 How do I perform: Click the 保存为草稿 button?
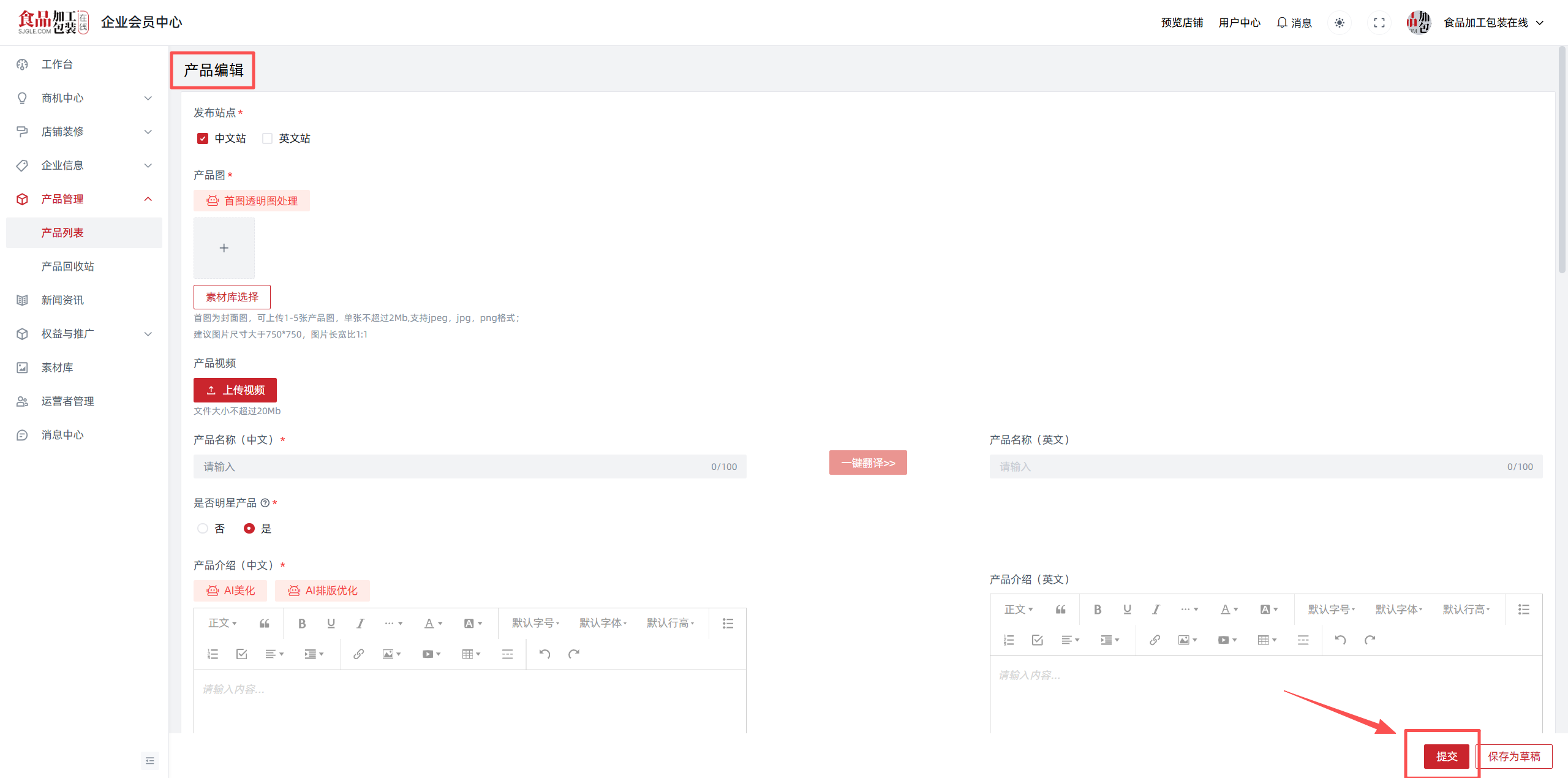click(1513, 756)
